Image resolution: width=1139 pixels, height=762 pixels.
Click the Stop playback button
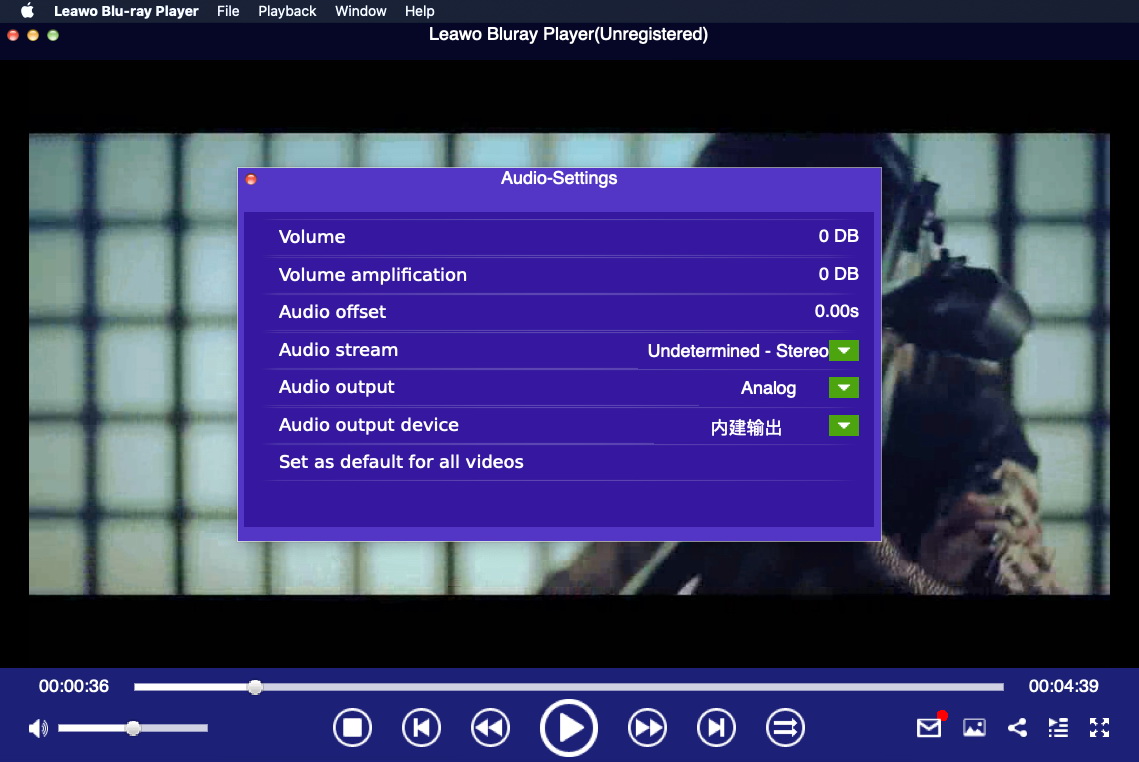coord(352,727)
